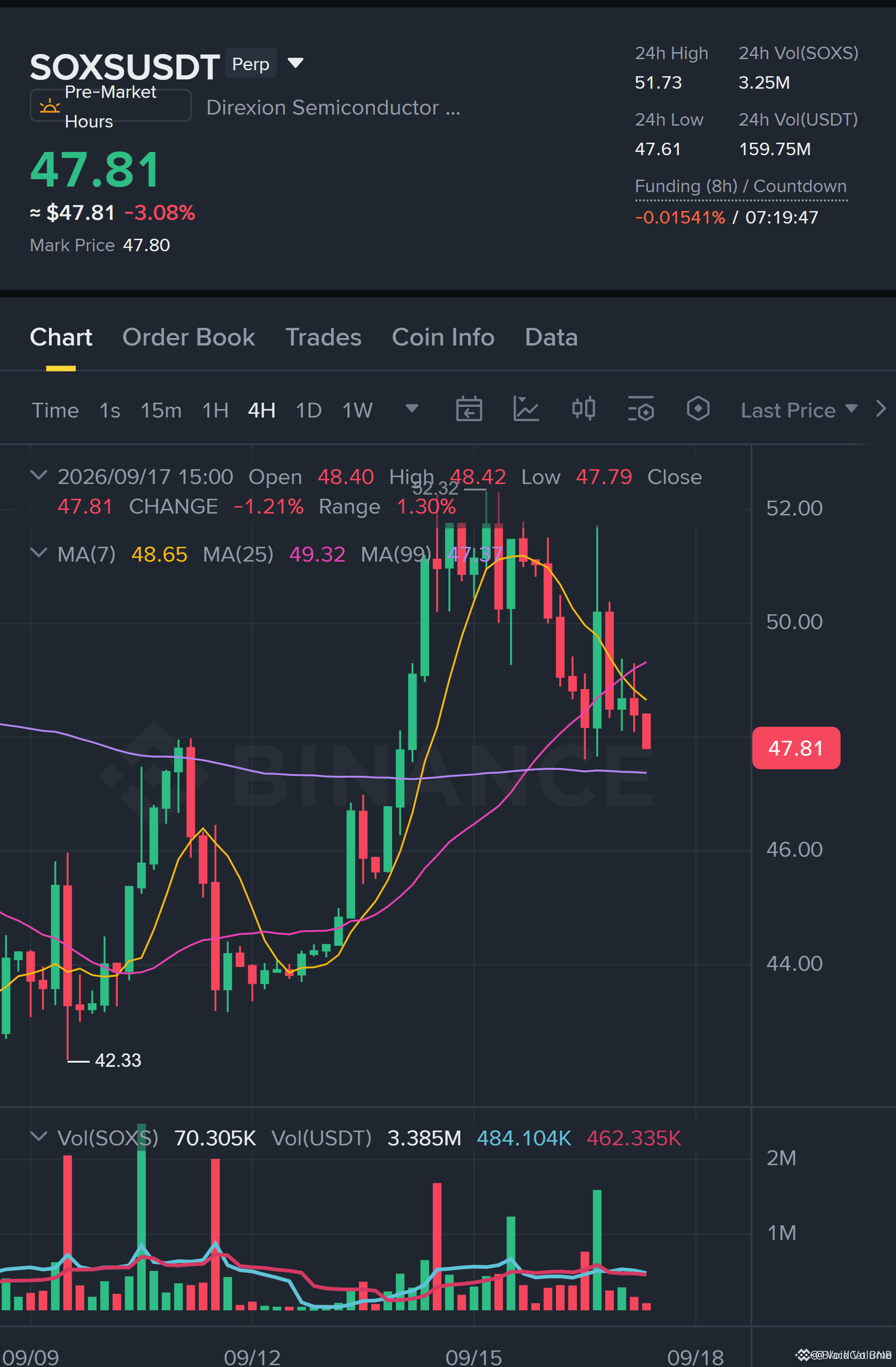Viewport: 896px width, 1367px height.
Task: Open the calendar date jump icon
Action: (469, 410)
